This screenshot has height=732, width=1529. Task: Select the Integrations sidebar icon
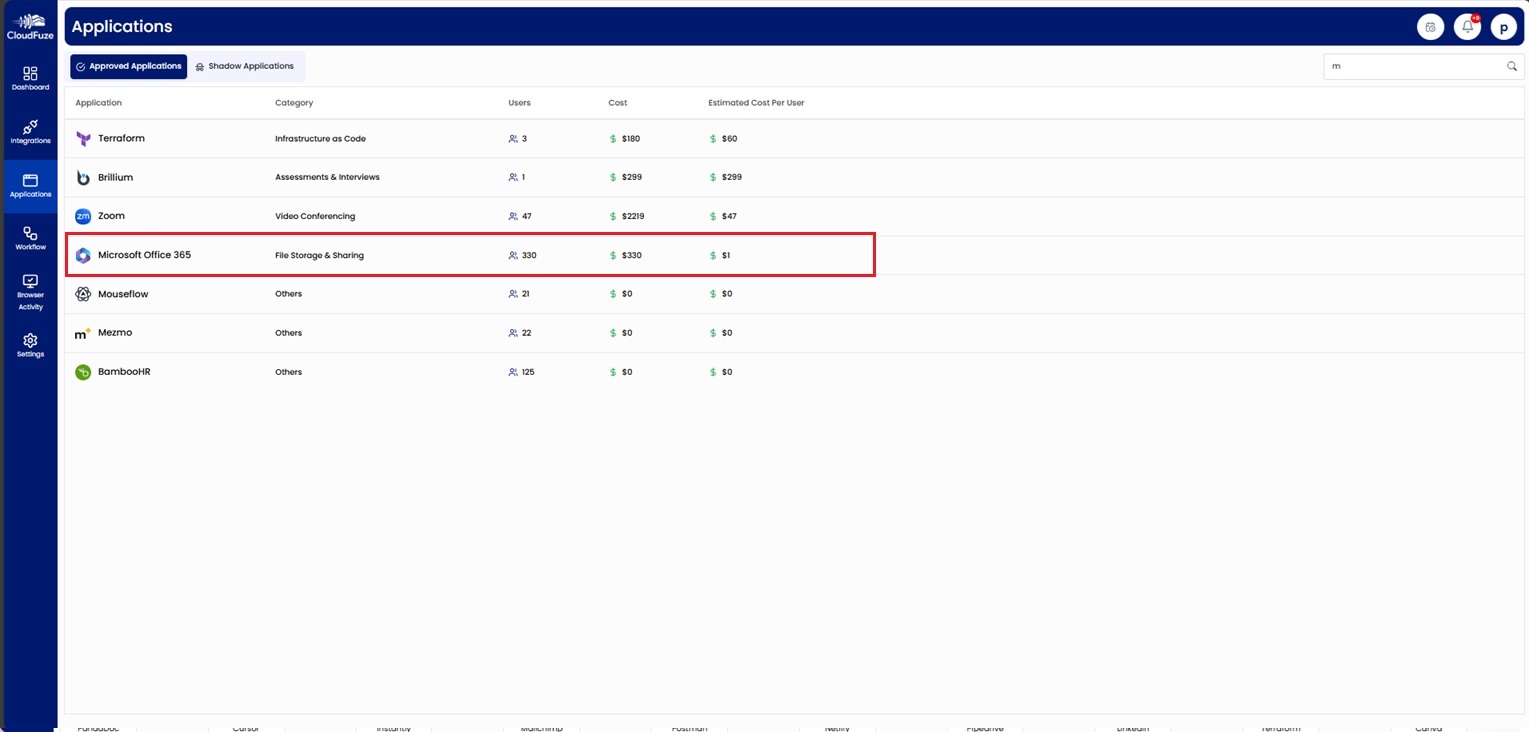(30, 131)
